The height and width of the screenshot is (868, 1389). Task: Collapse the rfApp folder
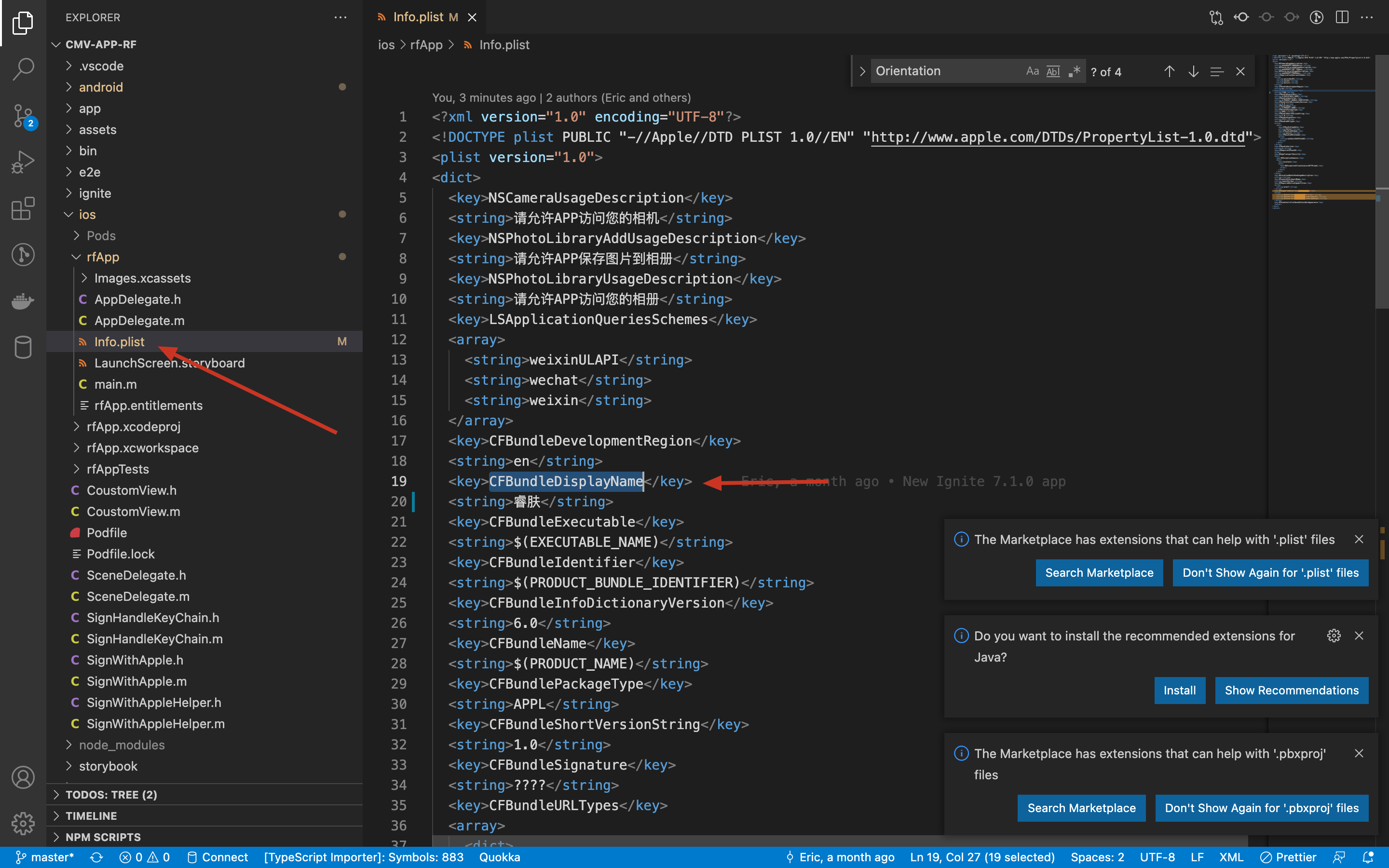pos(103,257)
